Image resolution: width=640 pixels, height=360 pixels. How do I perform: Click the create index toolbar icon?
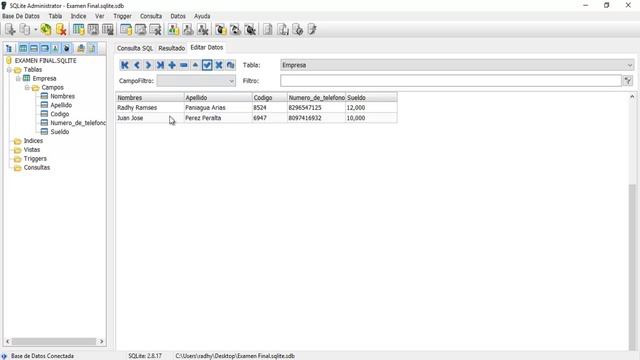click(126, 29)
